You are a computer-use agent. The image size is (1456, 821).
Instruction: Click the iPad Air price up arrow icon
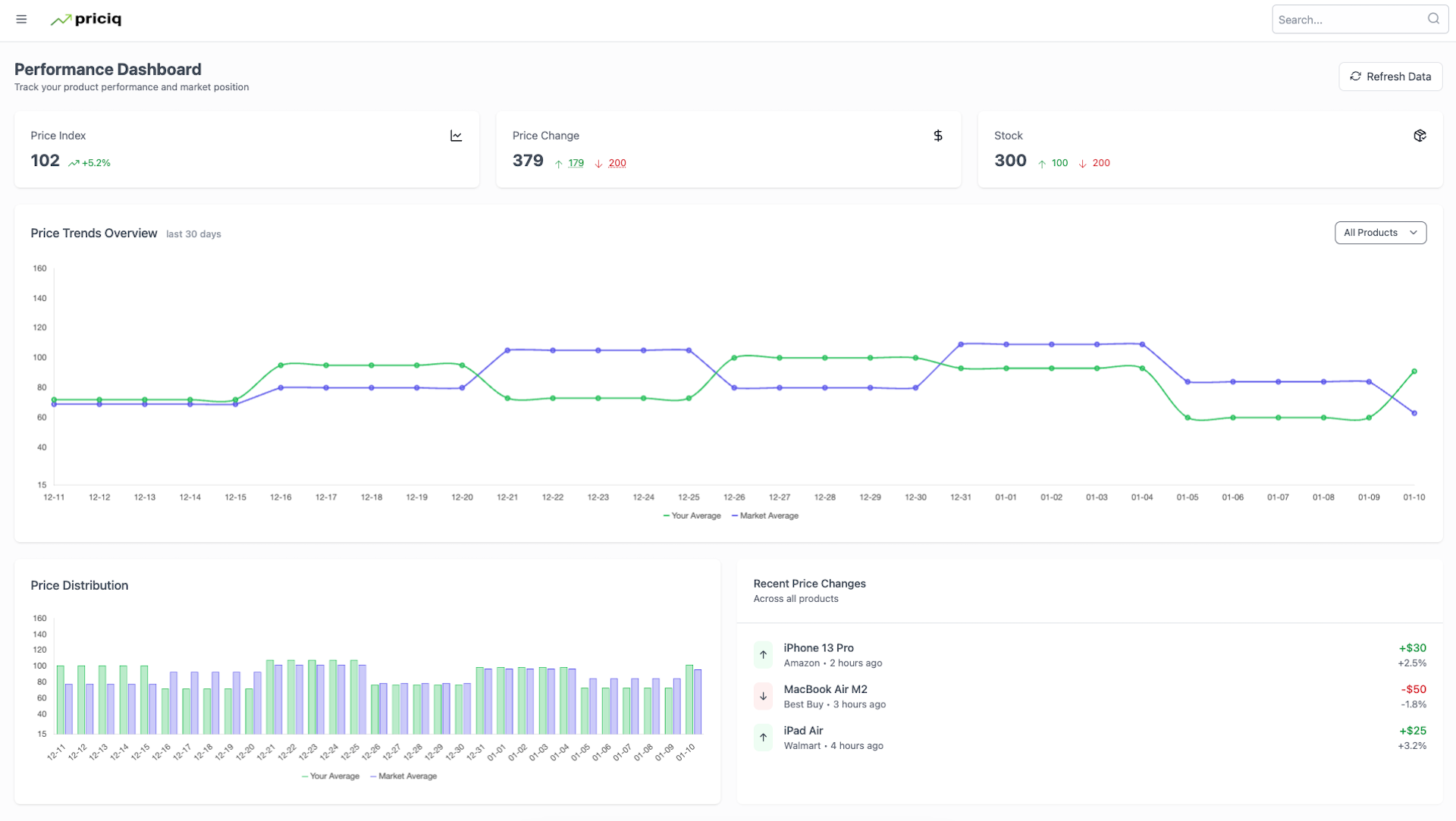(763, 737)
